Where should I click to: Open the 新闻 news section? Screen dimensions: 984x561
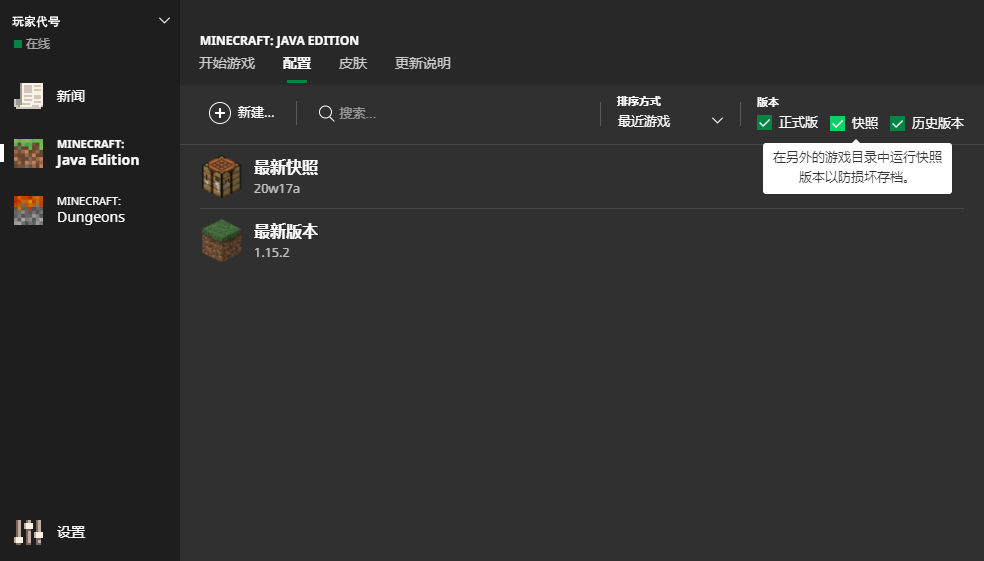50,96
